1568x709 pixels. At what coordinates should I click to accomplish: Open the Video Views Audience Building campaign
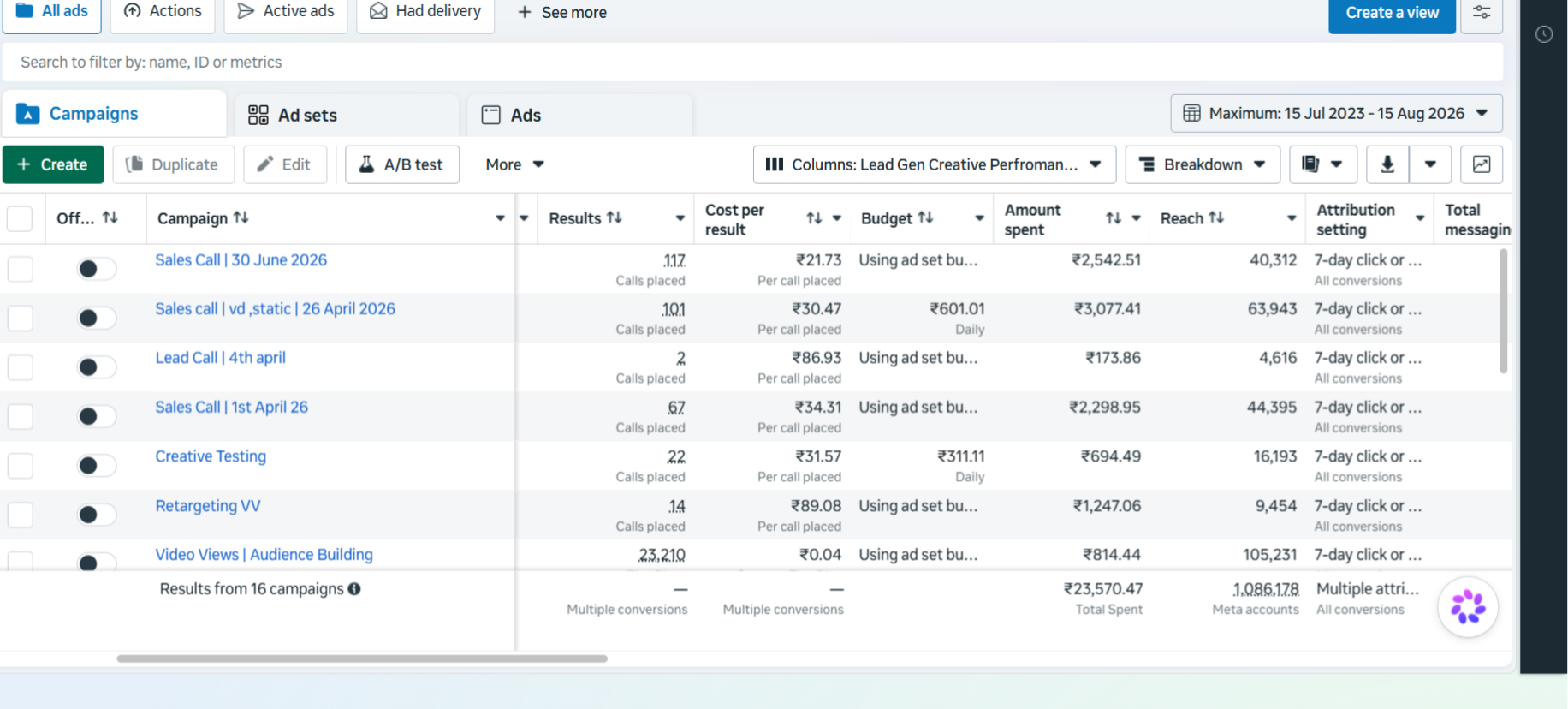point(264,555)
